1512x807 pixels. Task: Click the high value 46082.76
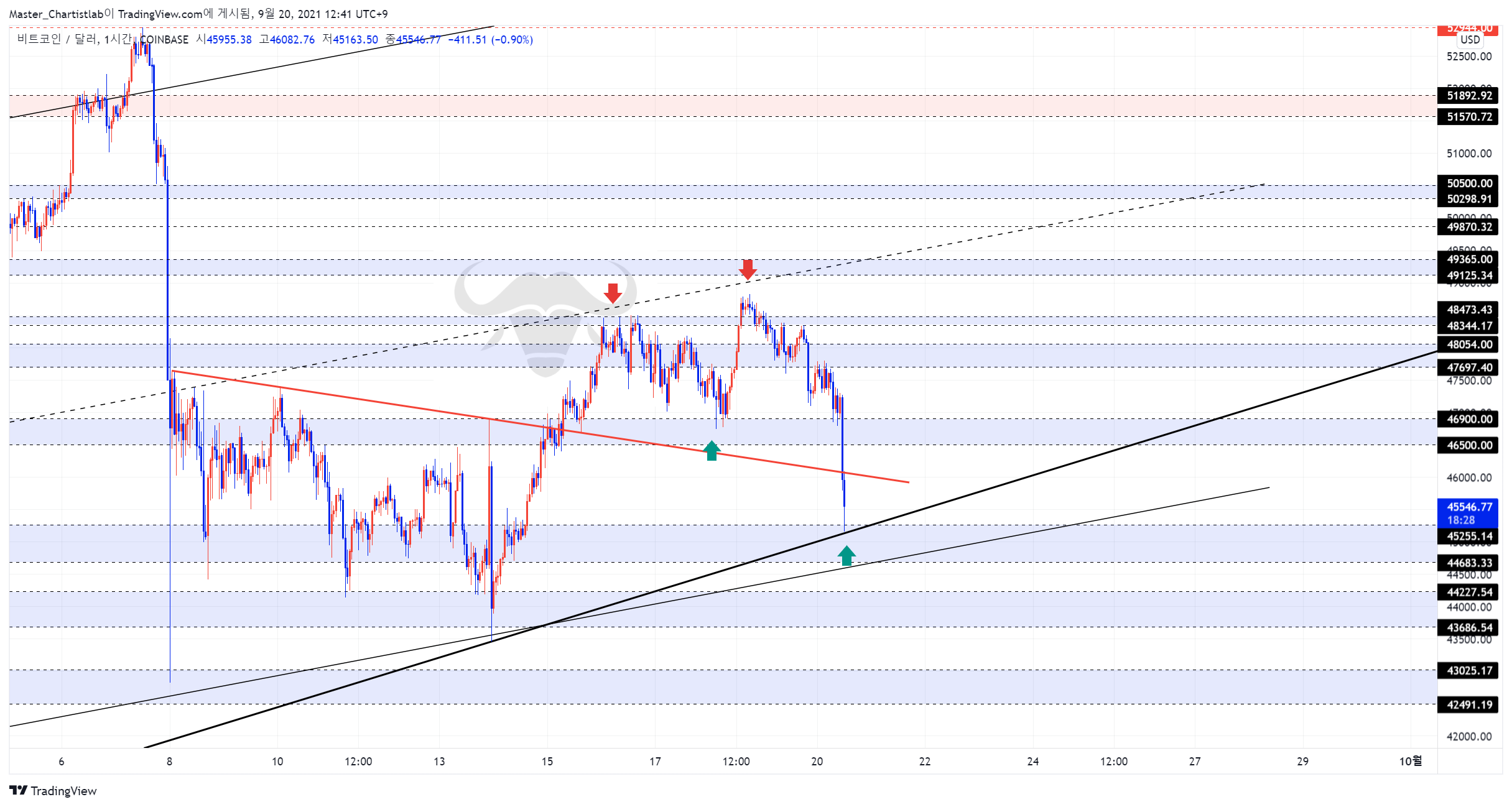pos(292,39)
